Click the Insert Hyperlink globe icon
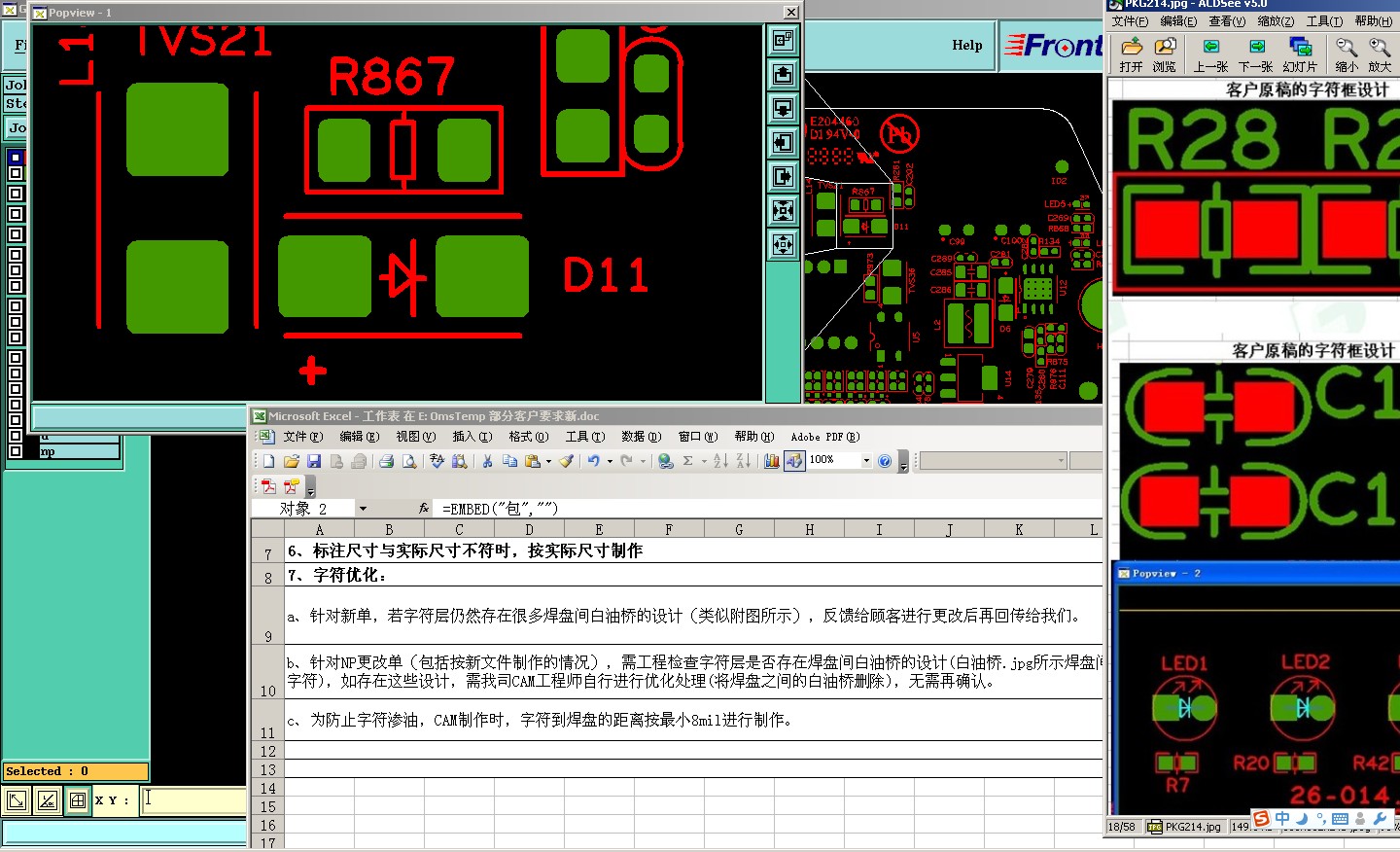This screenshot has height=852, width=1400. click(665, 461)
